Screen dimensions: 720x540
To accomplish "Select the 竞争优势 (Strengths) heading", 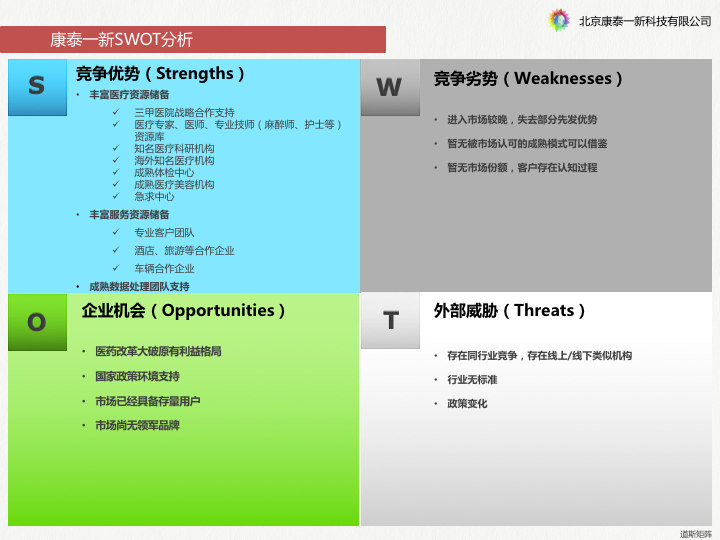I will pos(160,74).
